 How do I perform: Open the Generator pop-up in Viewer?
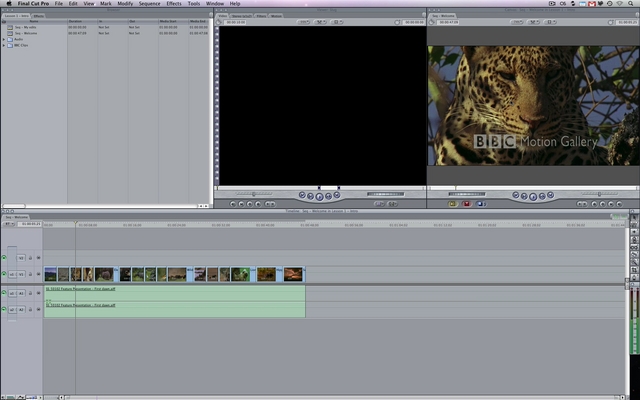(392, 204)
